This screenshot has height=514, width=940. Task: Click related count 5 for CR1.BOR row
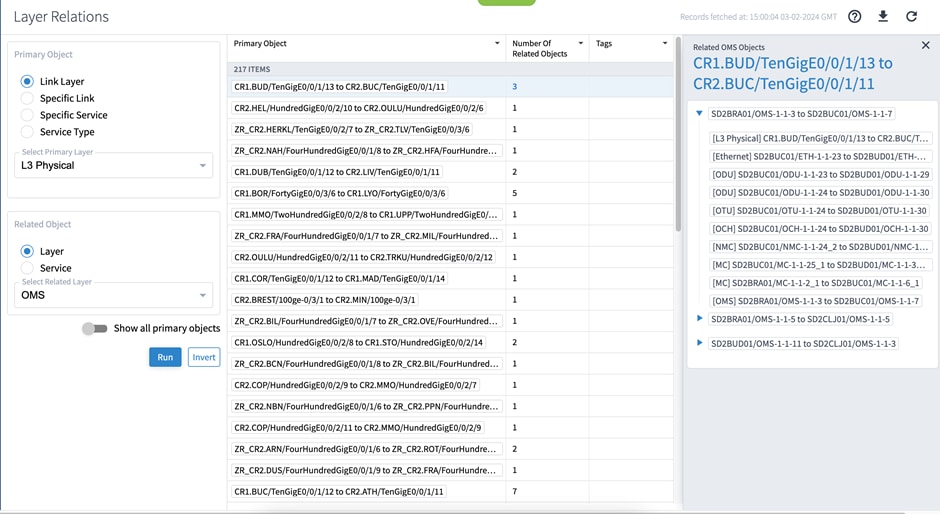(x=514, y=193)
